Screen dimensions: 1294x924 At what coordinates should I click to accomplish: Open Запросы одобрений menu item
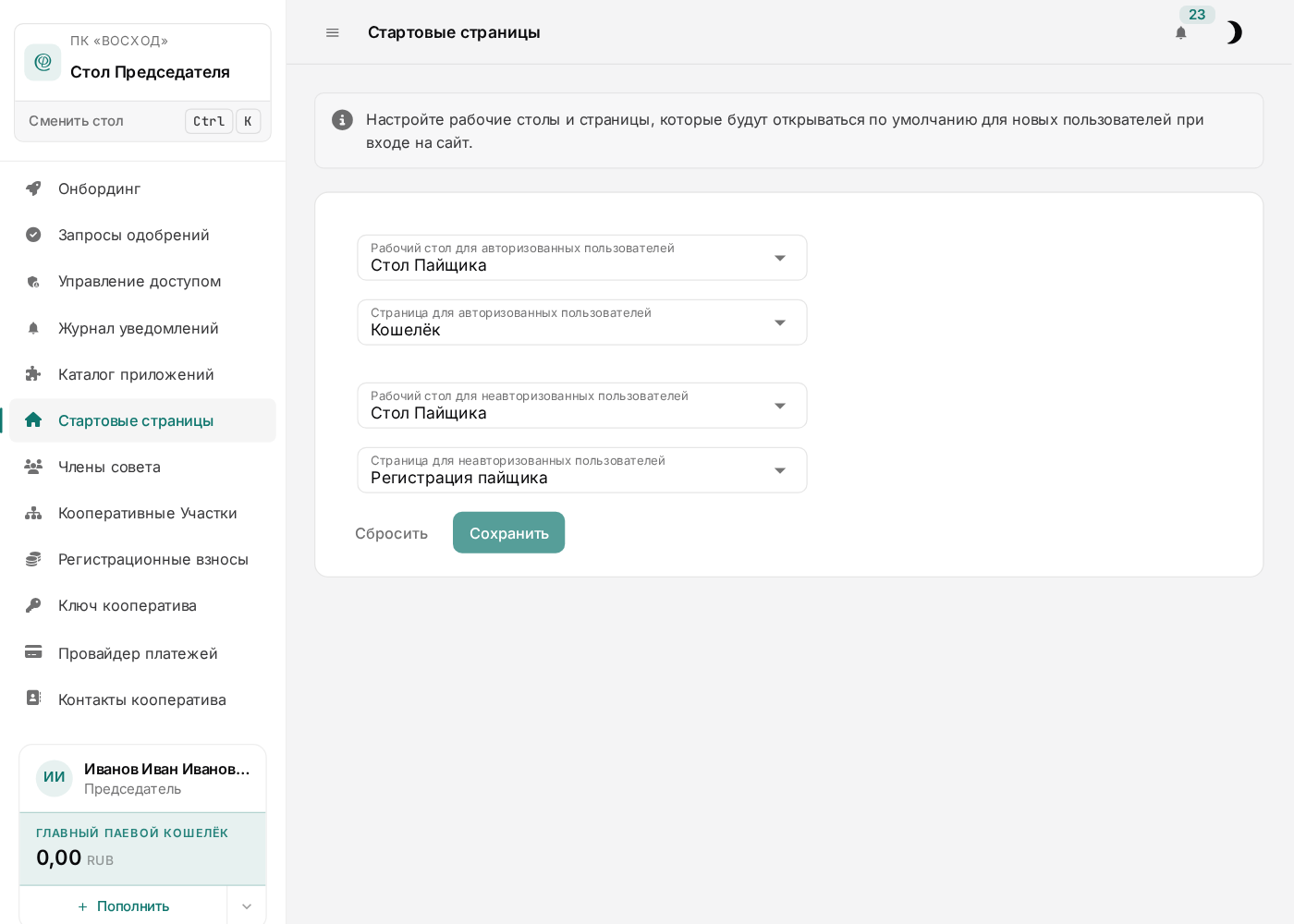[x=142, y=235]
